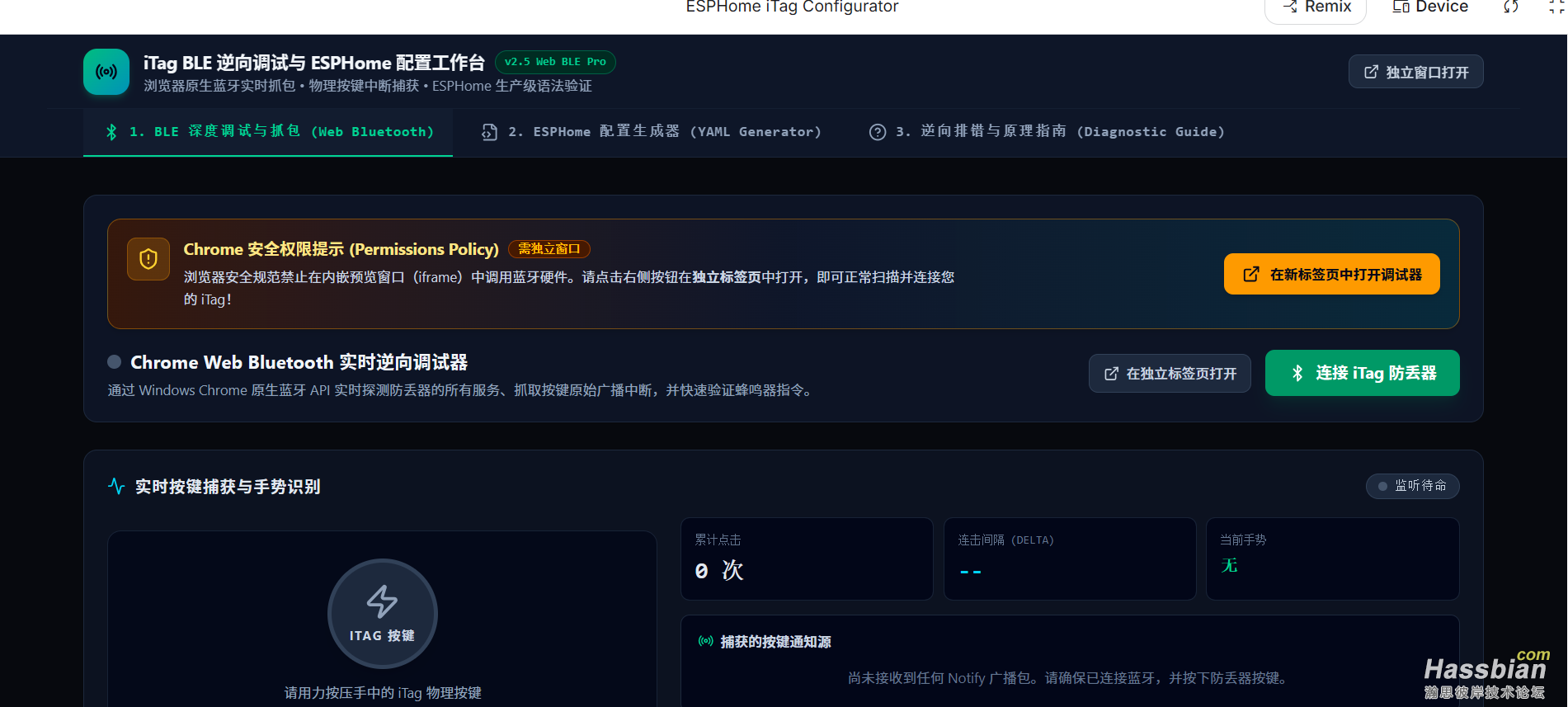Viewport: 1568px width, 707px height.
Task: Click the 连击间隔 (DELTA) card
Action: [1070, 559]
